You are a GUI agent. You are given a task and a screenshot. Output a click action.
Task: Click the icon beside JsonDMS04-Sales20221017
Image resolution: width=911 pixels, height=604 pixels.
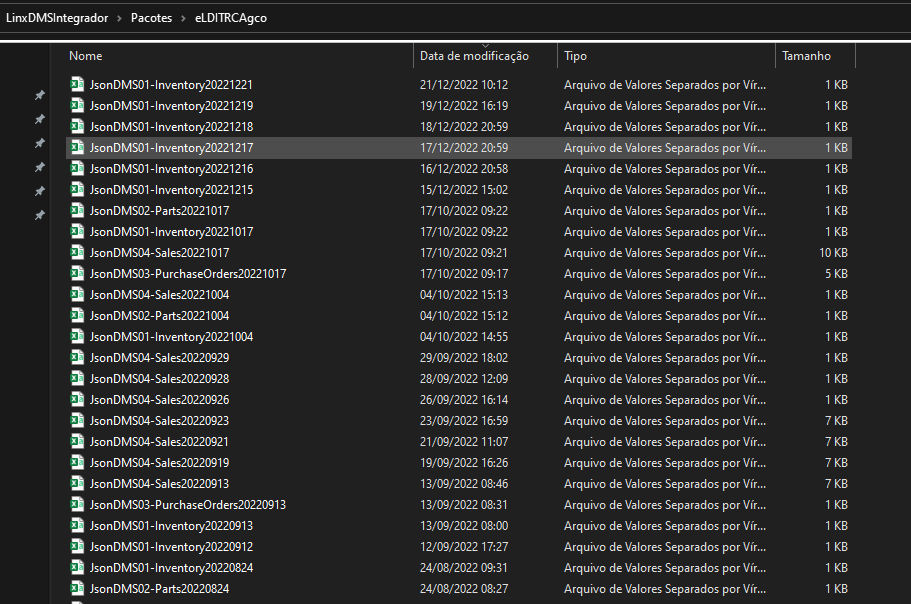(x=77, y=252)
